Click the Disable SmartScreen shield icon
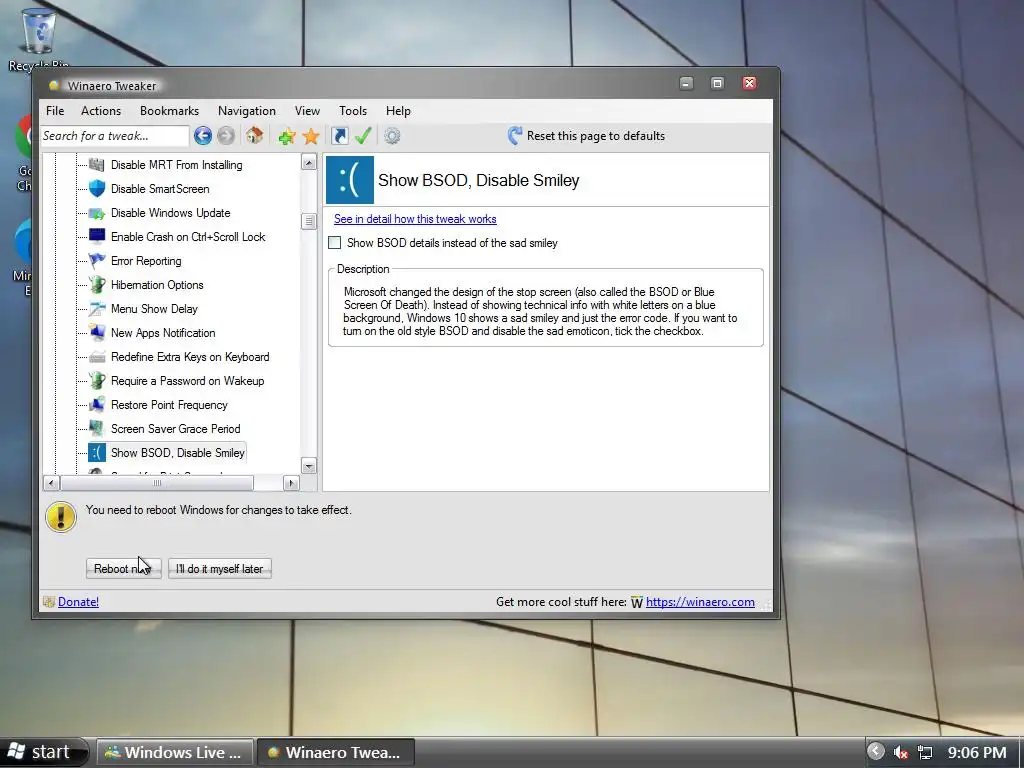Image resolution: width=1024 pixels, height=768 pixels. point(97,189)
